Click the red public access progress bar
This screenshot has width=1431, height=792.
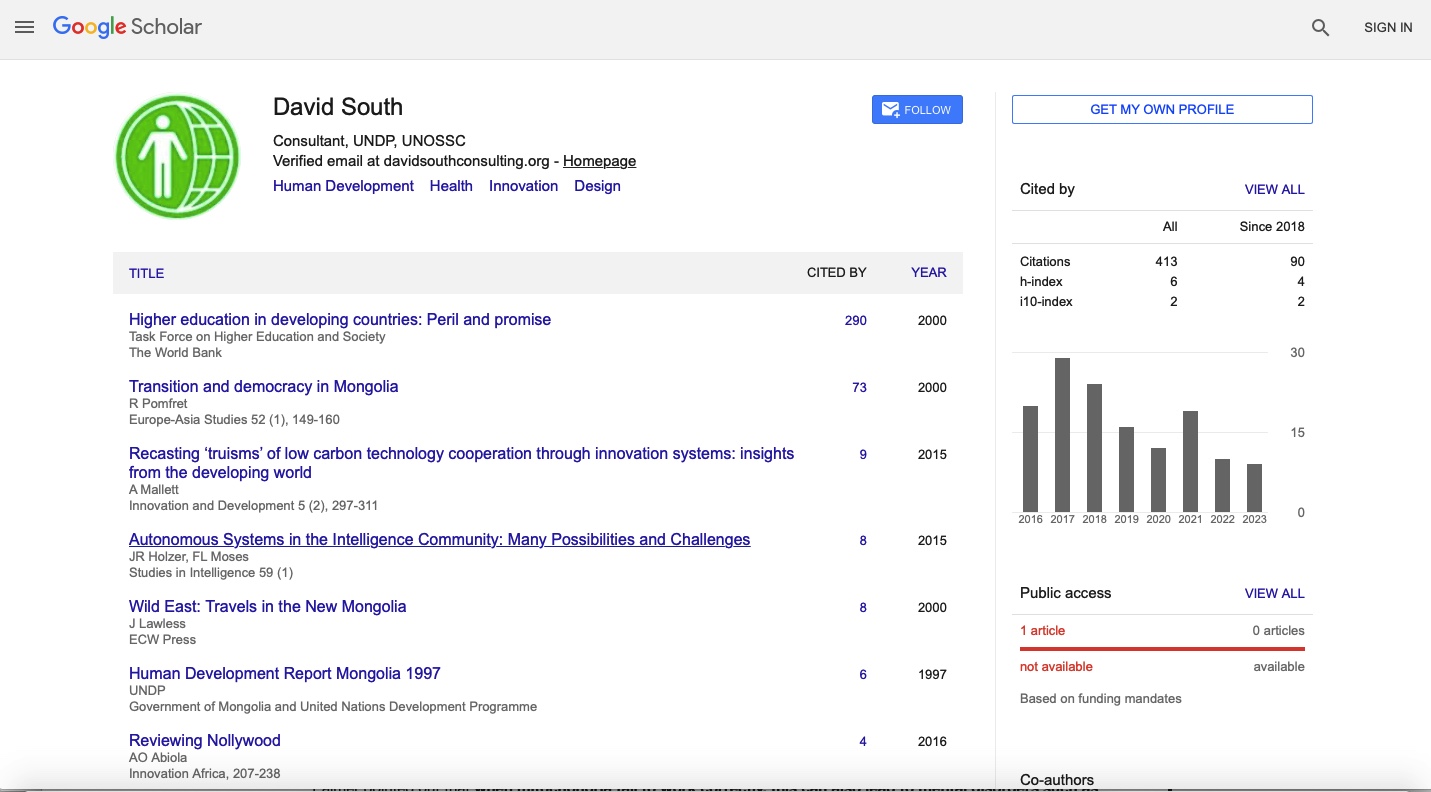[1161, 648]
